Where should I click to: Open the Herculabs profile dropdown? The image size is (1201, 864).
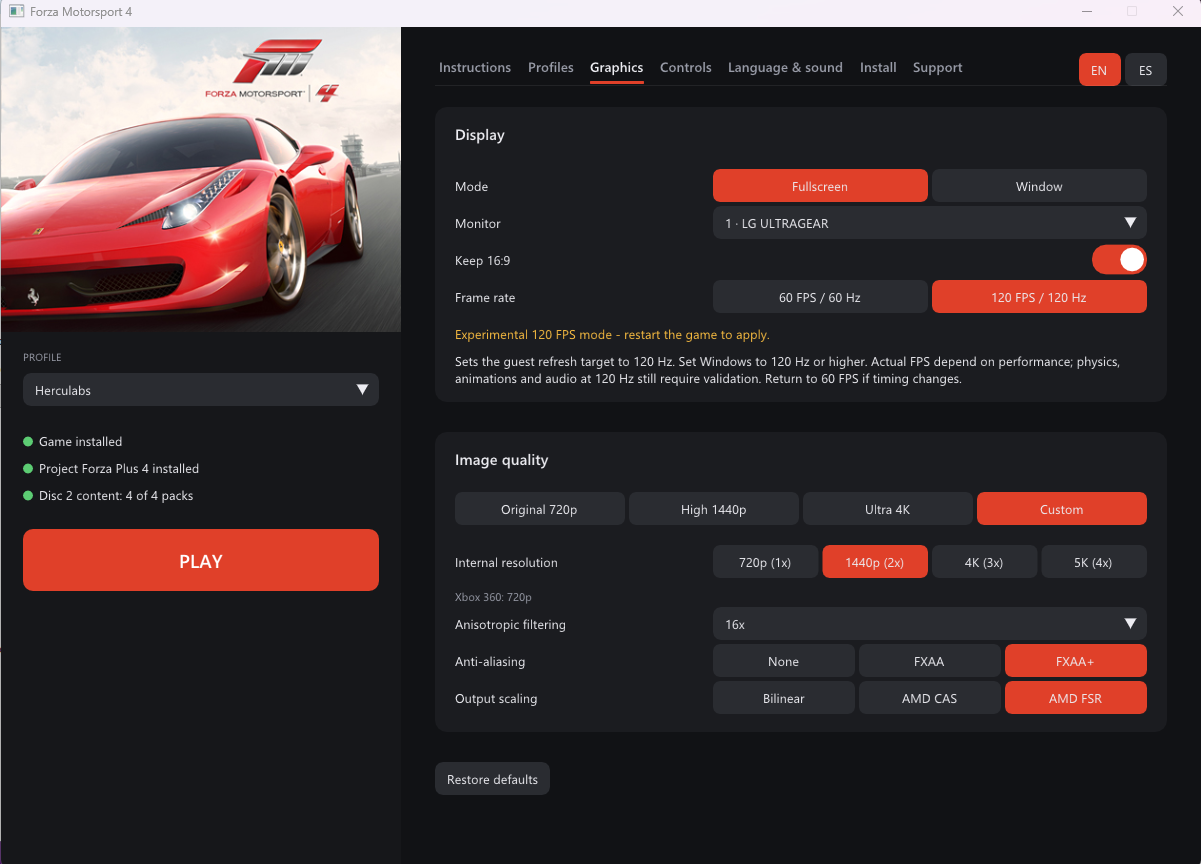(201, 390)
